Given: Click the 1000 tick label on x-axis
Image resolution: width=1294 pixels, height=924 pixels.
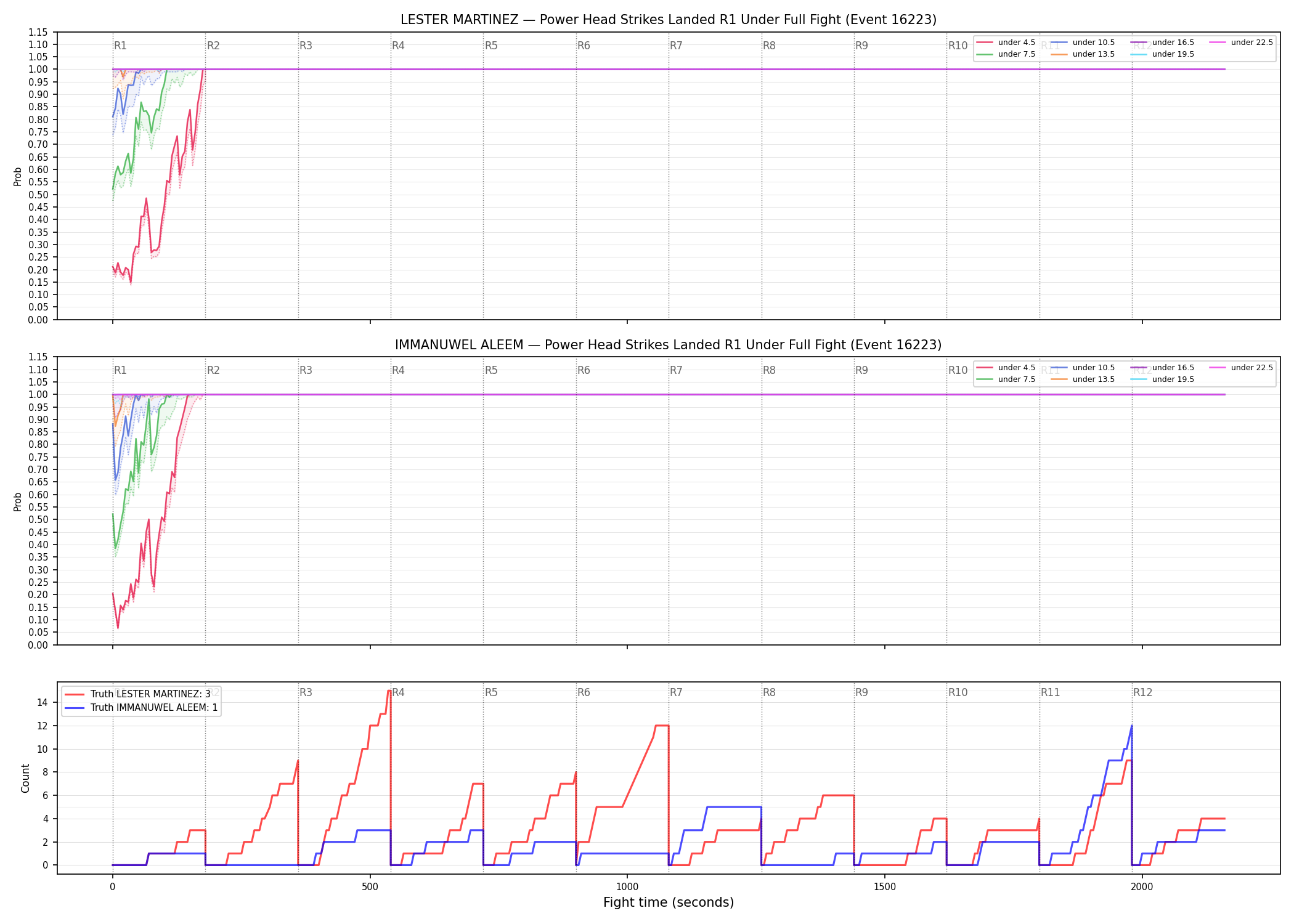Looking at the screenshot, I should [x=627, y=886].
